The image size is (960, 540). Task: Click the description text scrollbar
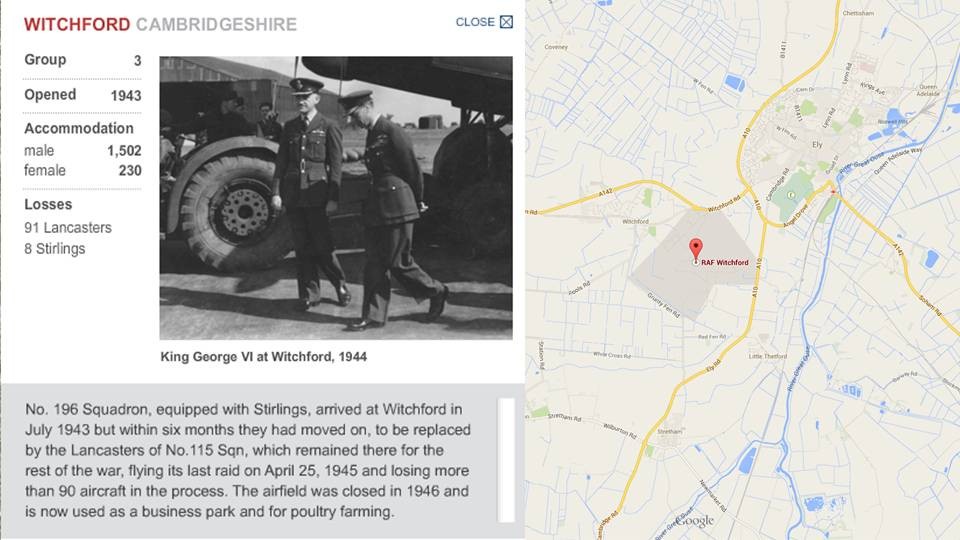coord(506,460)
